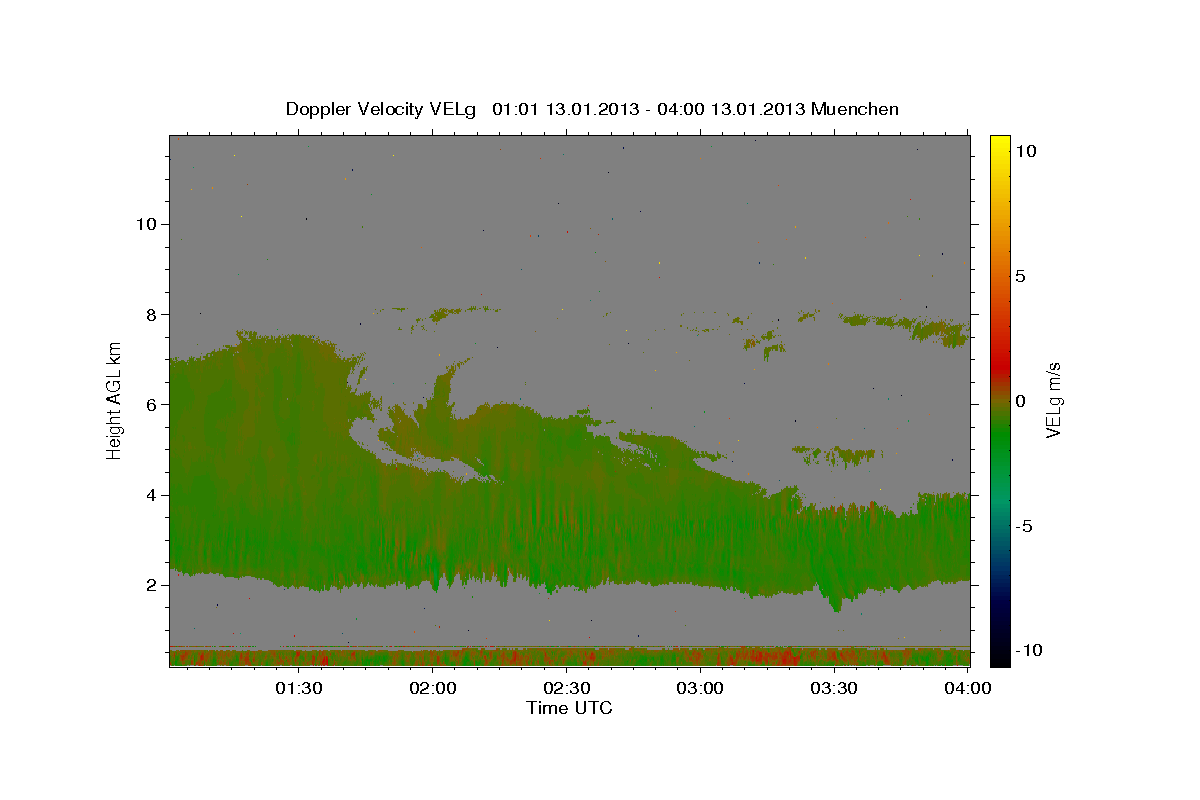
Task: Click the 01:30 time tick label
Action: click(299, 688)
